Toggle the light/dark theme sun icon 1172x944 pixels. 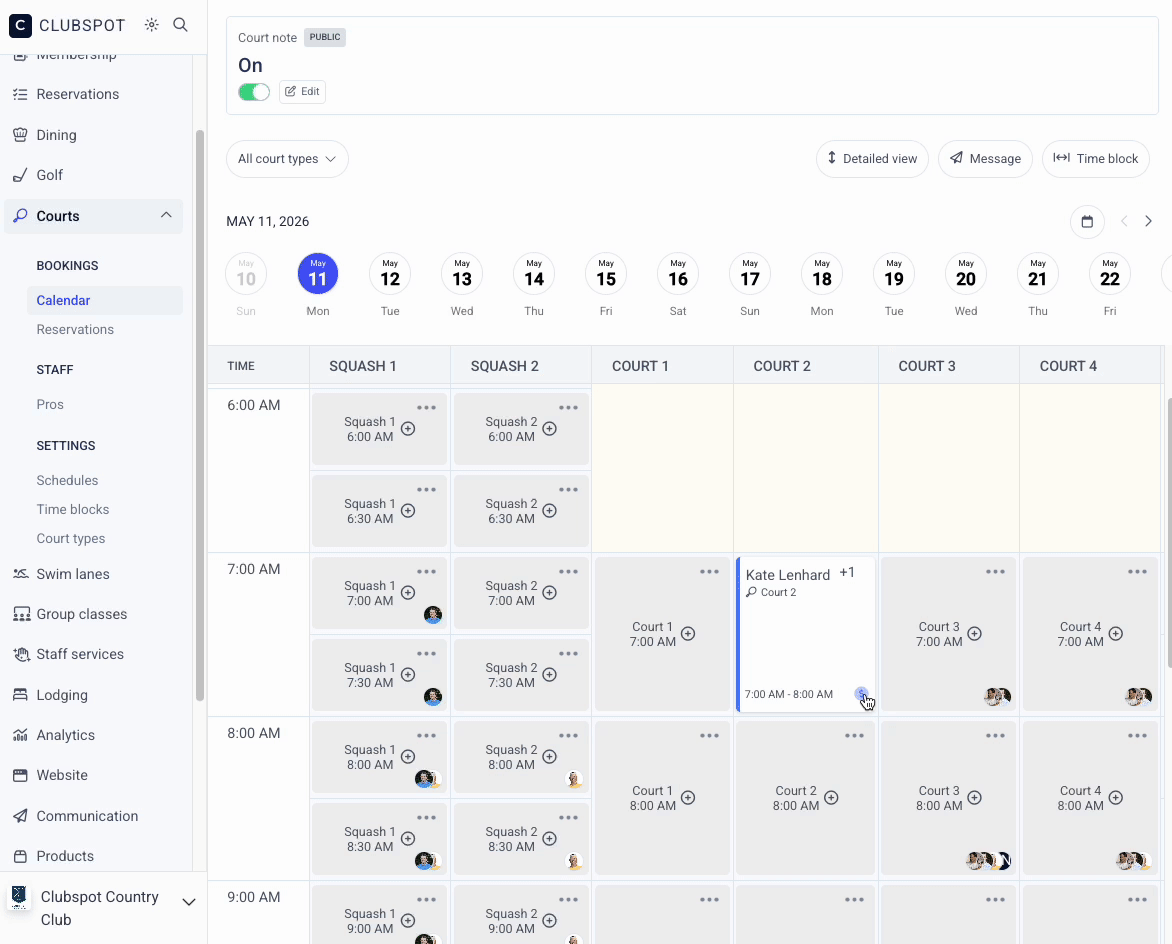click(x=152, y=25)
